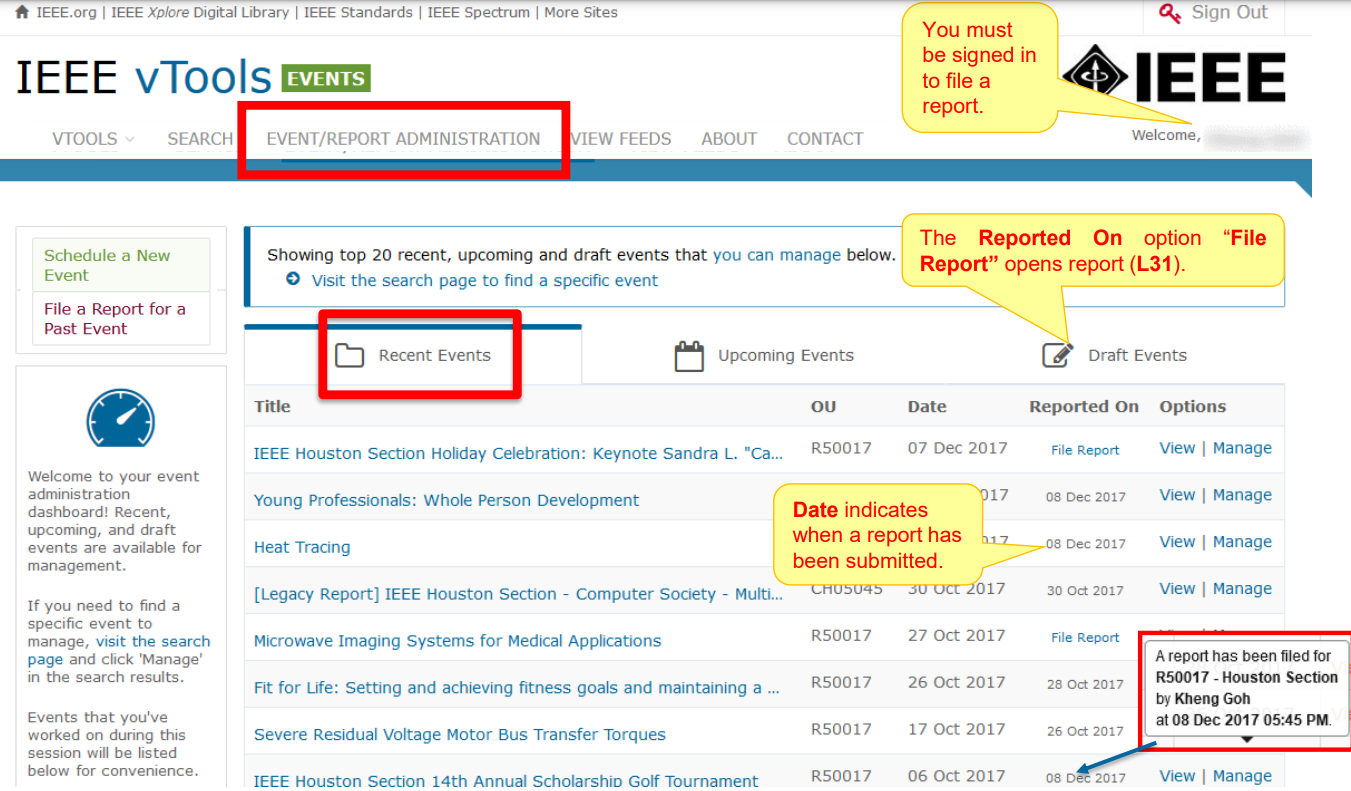Click Schedule a New Event
The width and height of the screenshot is (1351, 791).
coord(107,264)
